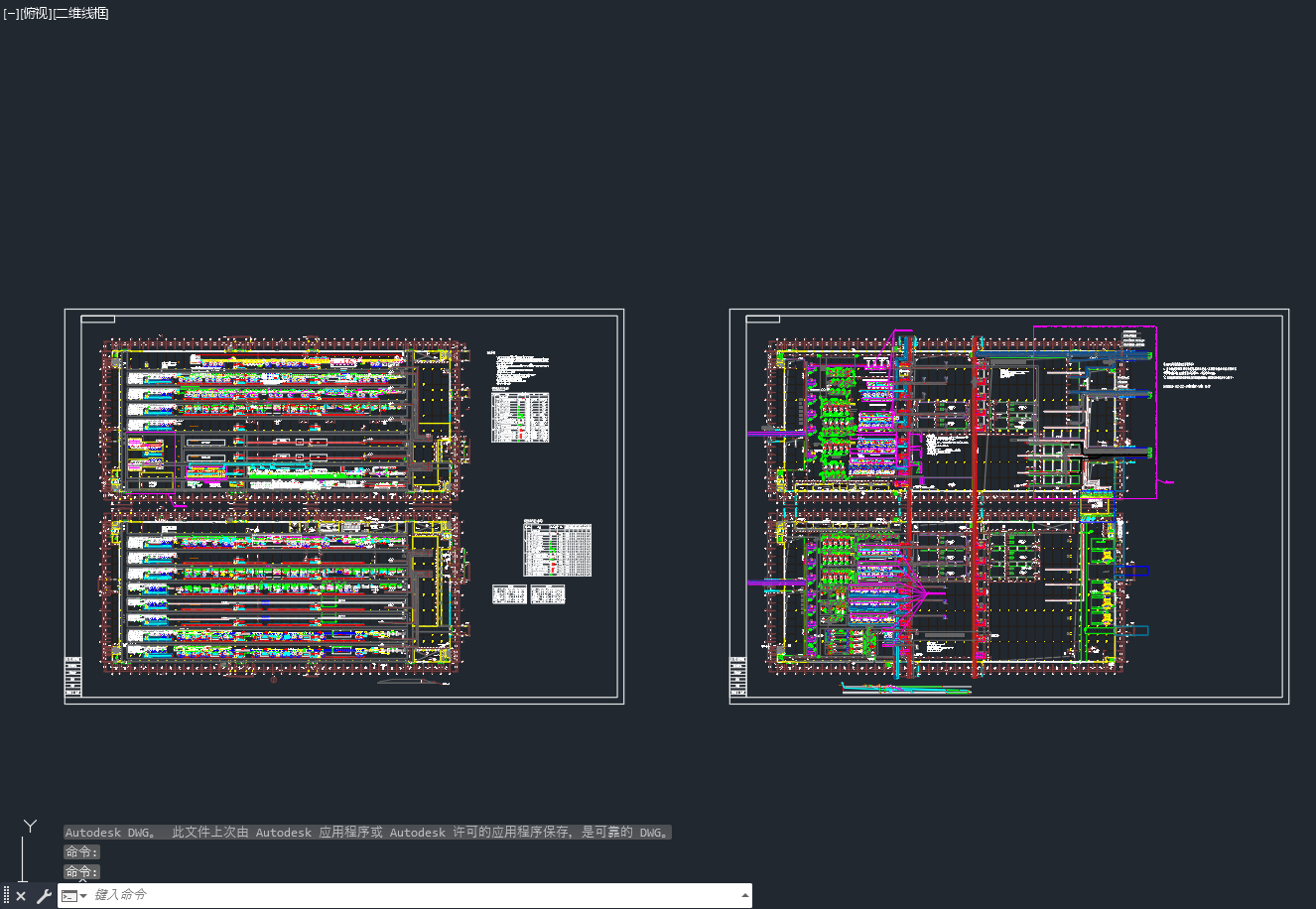The width and height of the screenshot is (1316, 909).
Task: Close the command line window
Action: (x=21, y=896)
